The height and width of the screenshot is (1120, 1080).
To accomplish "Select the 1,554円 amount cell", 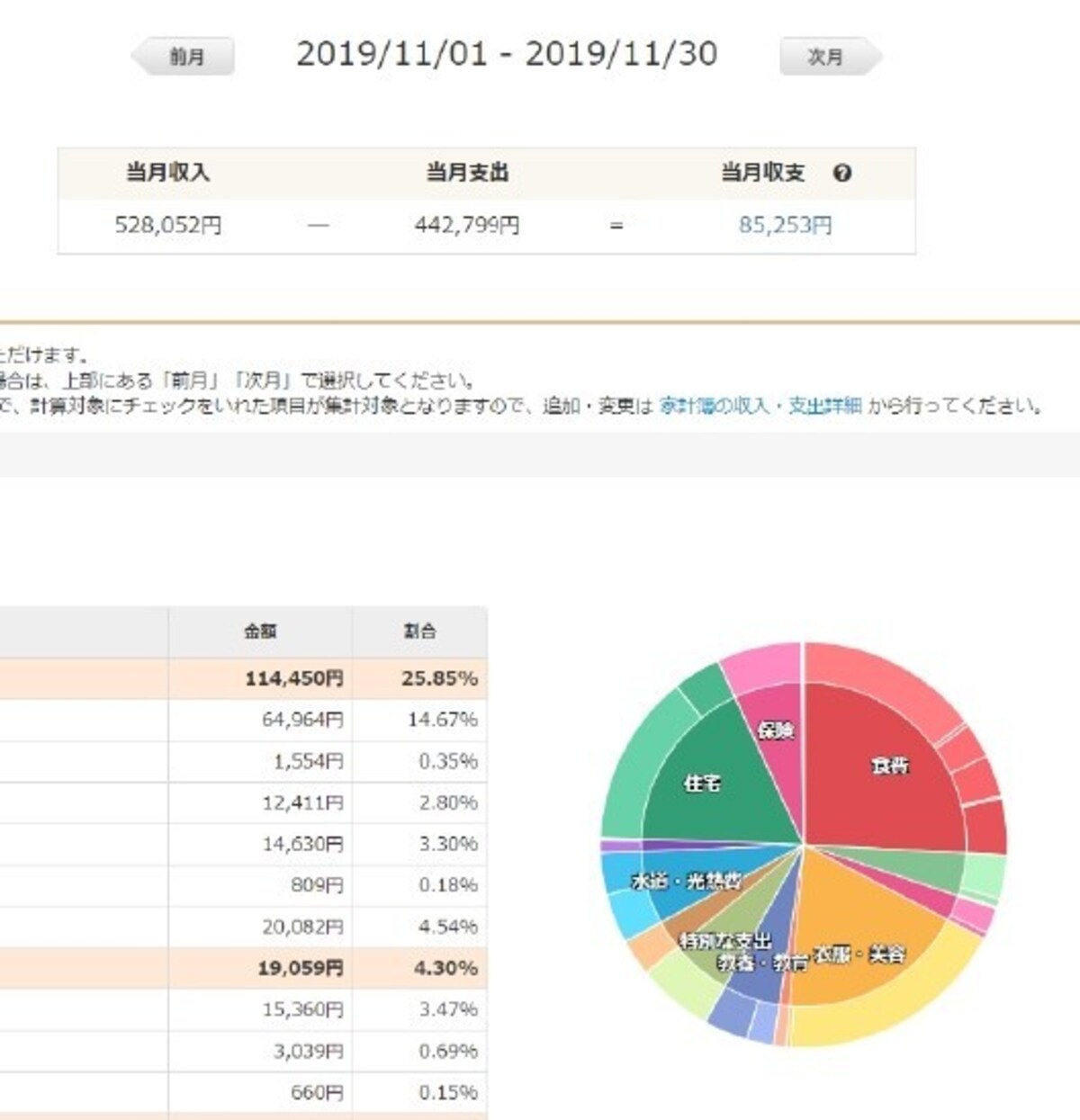I will [260, 761].
